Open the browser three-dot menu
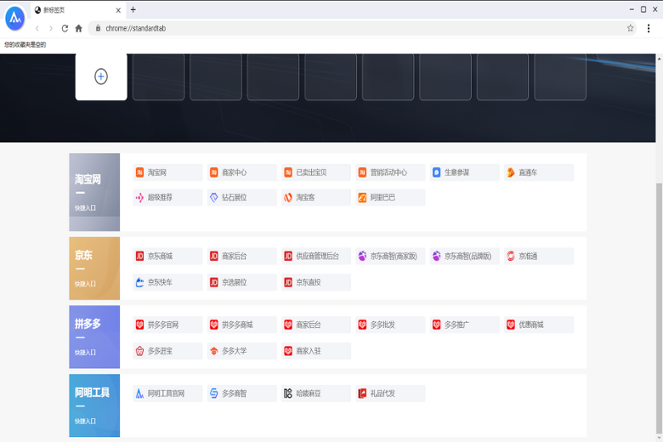Viewport: 663px width, 442px height. click(x=649, y=28)
